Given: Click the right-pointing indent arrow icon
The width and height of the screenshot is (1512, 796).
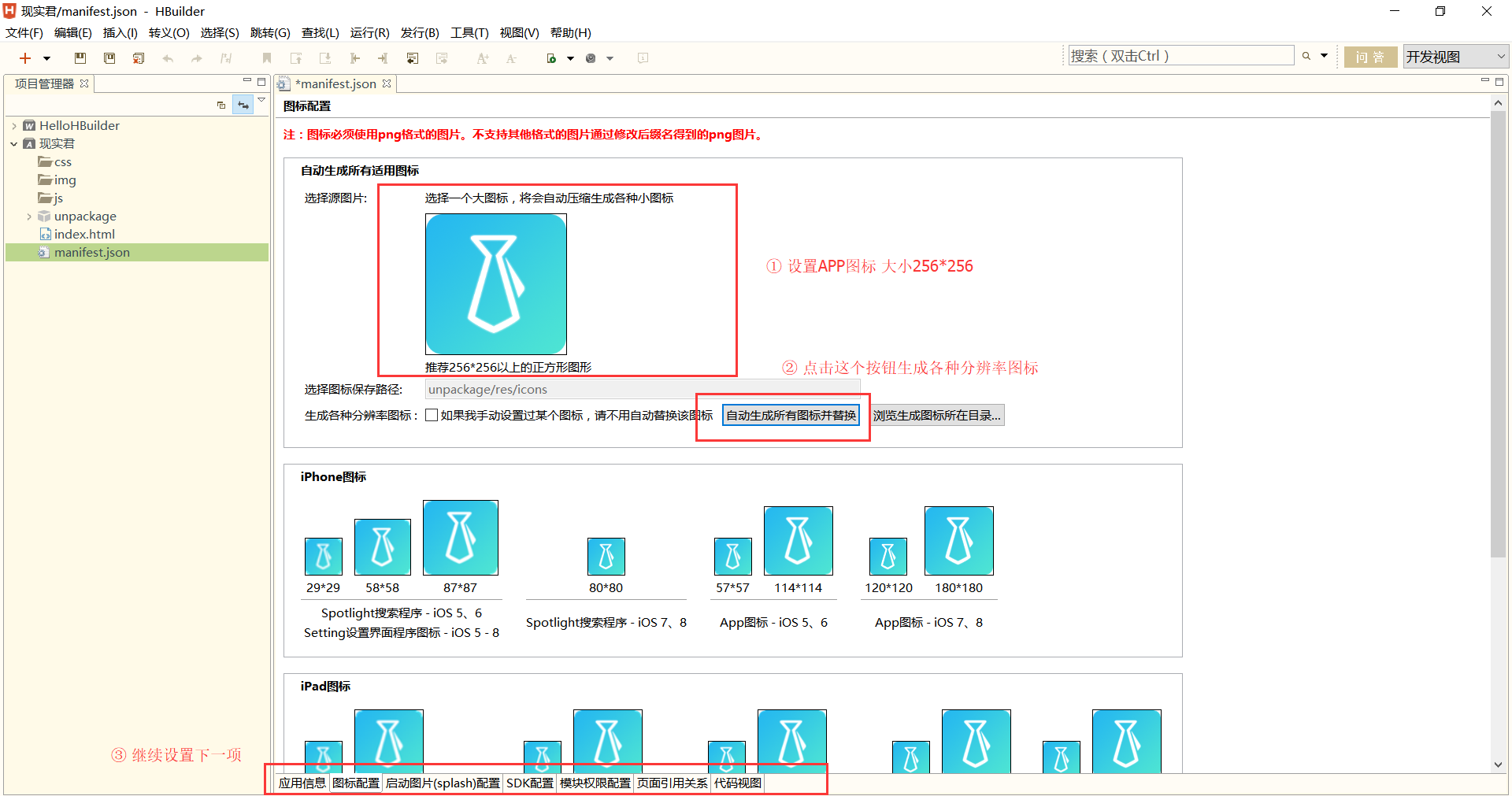Looking at the screenshot, I should [384, 58].
